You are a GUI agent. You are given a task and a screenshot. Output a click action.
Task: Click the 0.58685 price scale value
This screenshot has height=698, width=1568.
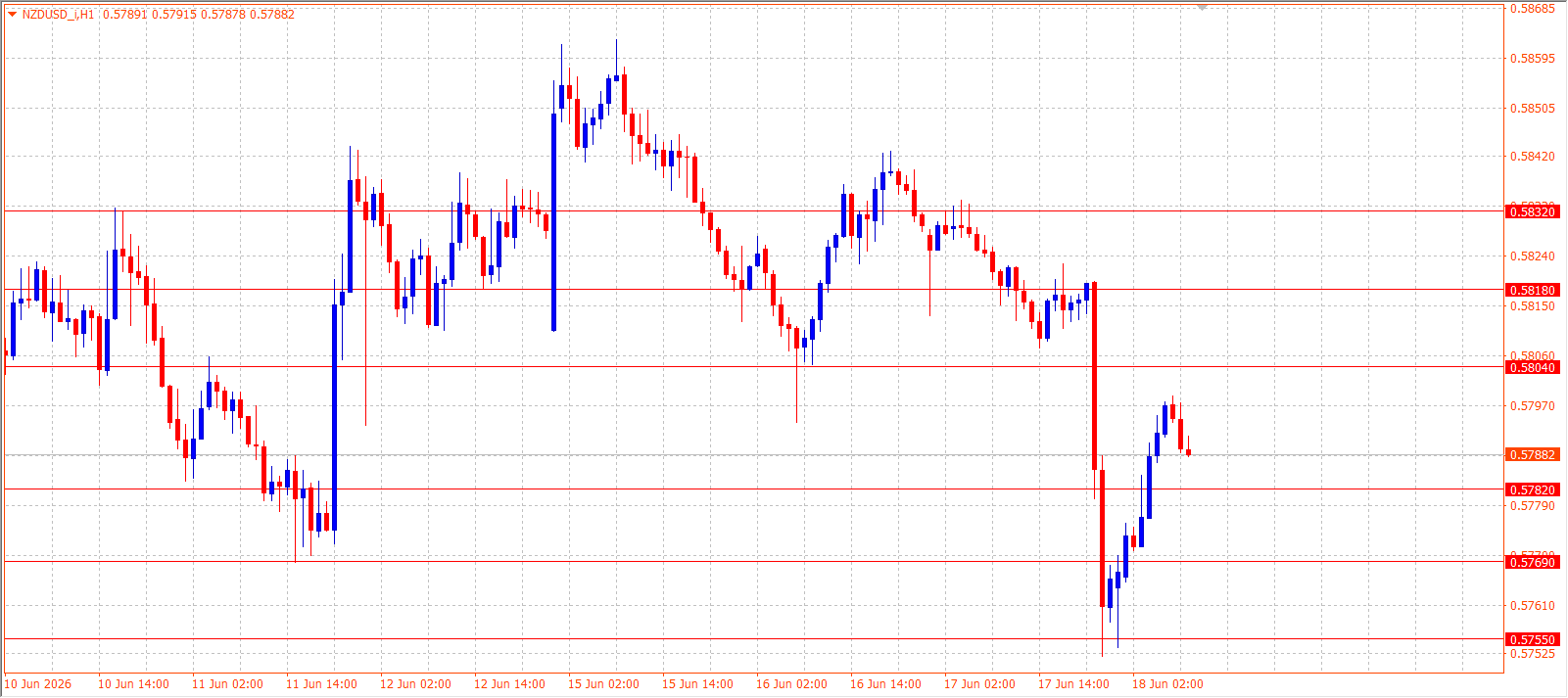click(x=1532, y=9)
